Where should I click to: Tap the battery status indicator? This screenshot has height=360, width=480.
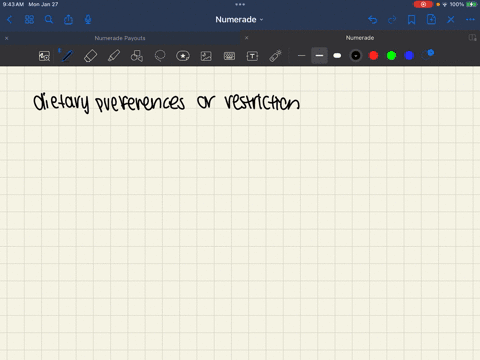tap(472, 4)
